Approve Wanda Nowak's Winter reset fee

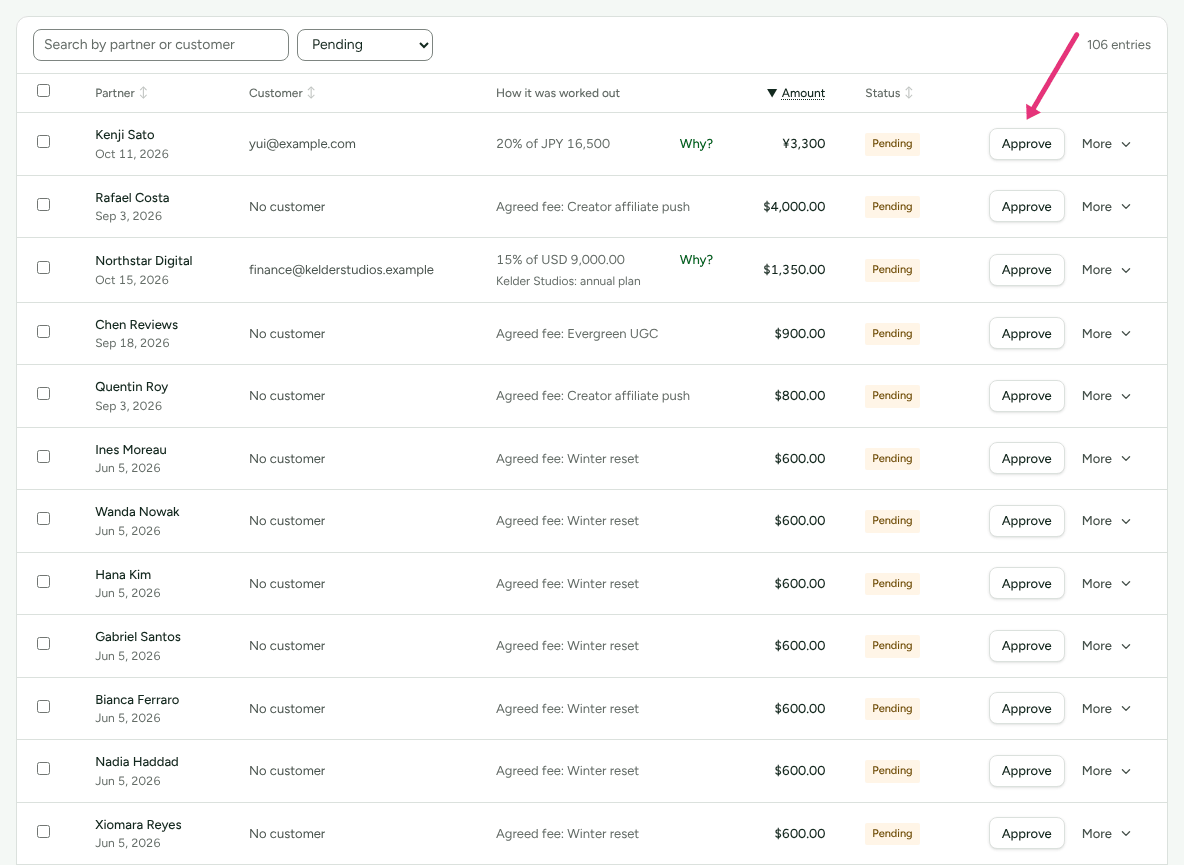pyautogui.click(x=1026, y=521)
